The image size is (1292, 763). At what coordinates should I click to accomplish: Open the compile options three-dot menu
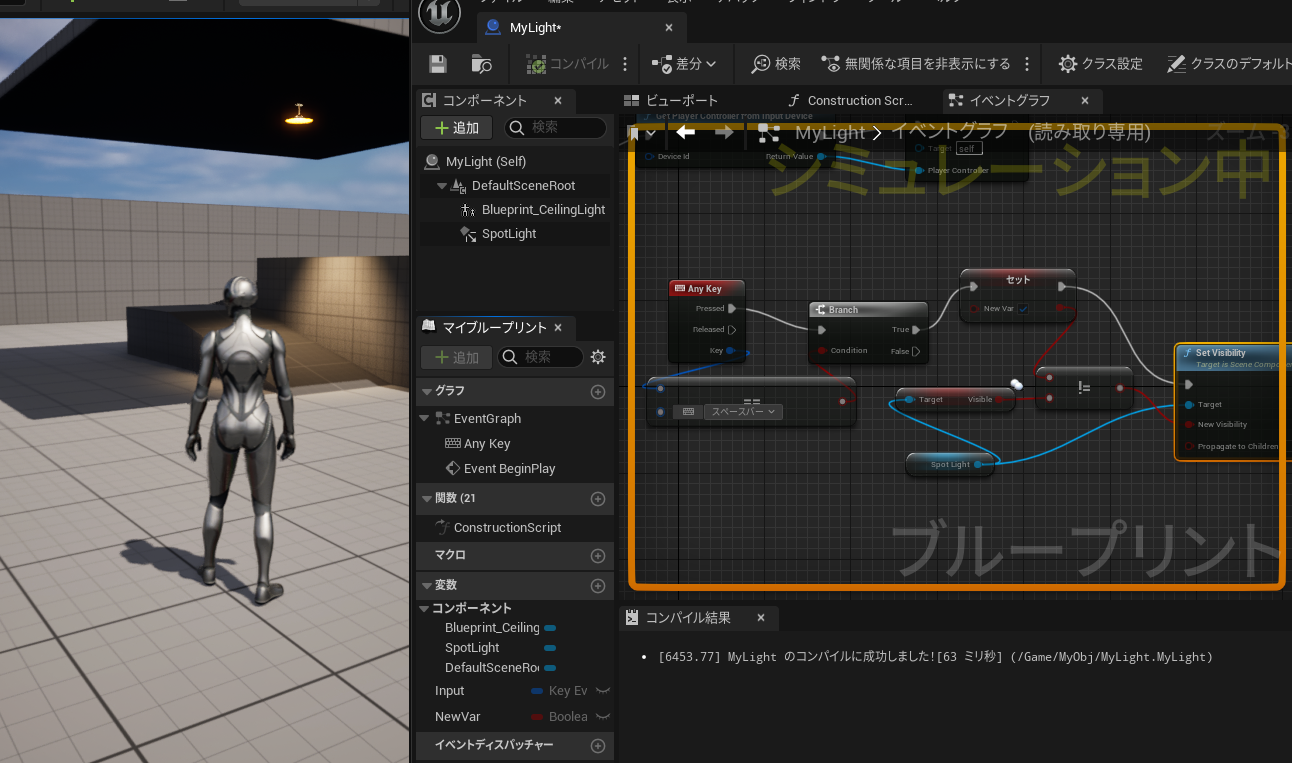[625, 64]
